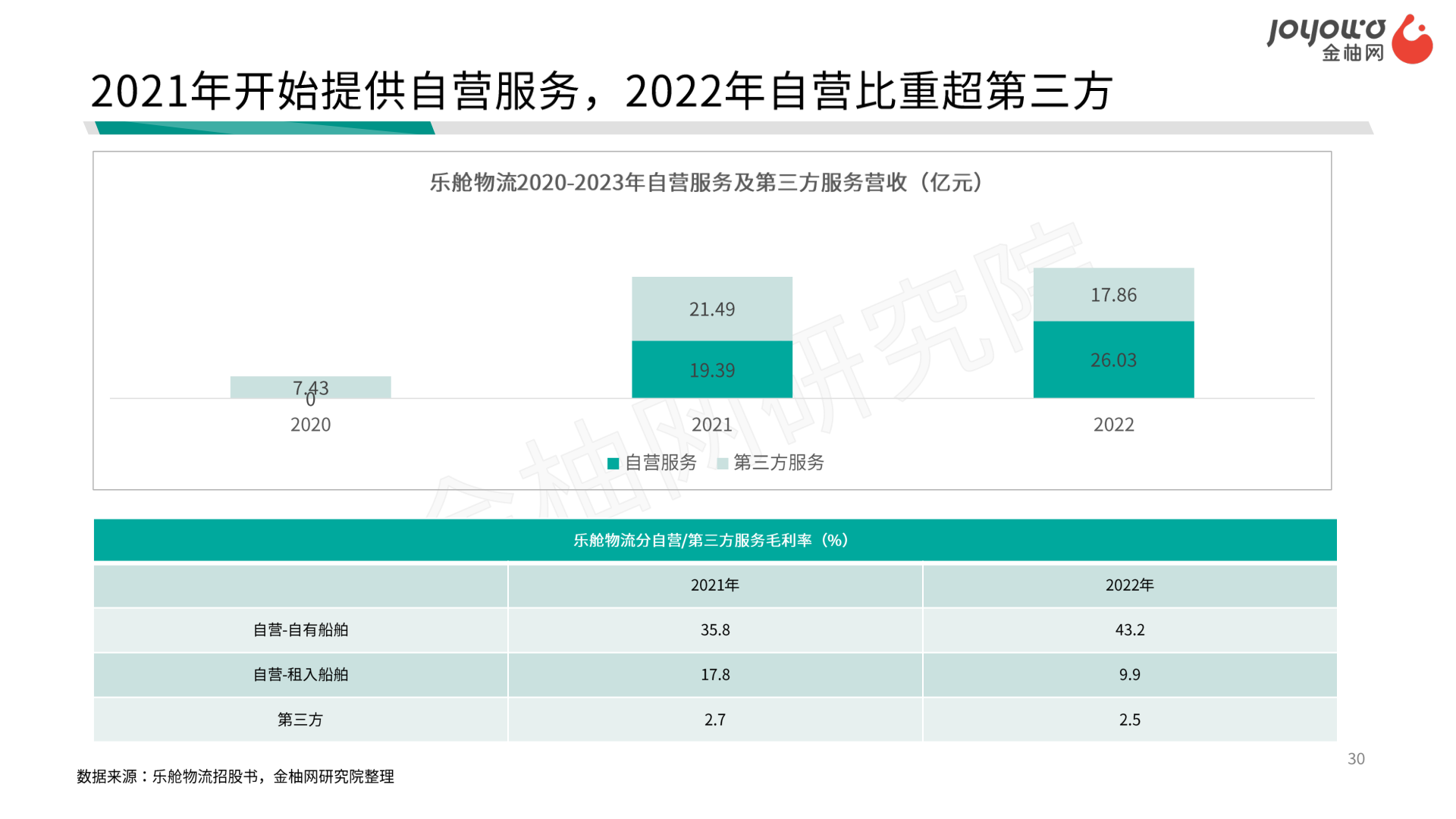This screenshot has width=1456, height=819.
Task: Select the chart title 乐舱物流2020-2023年自营服务及第三方服务营收
Action: click(707, 183)
